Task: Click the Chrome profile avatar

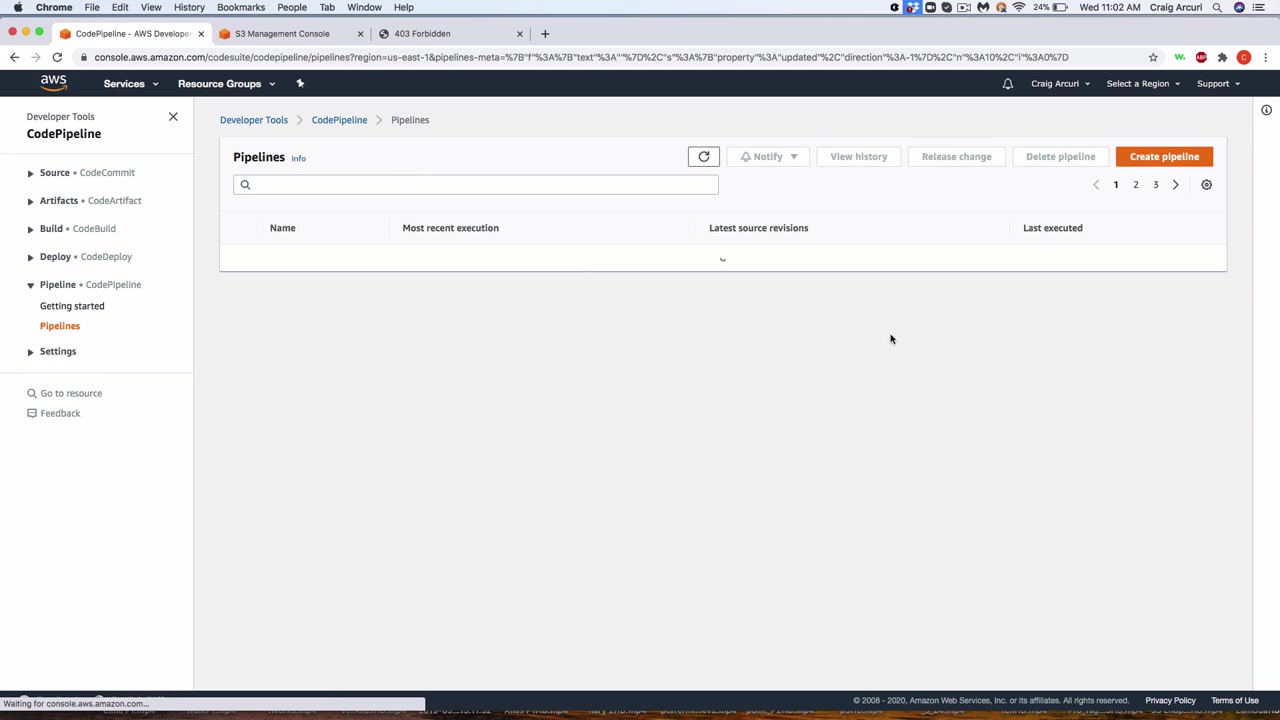Action: click(1244, 57)
